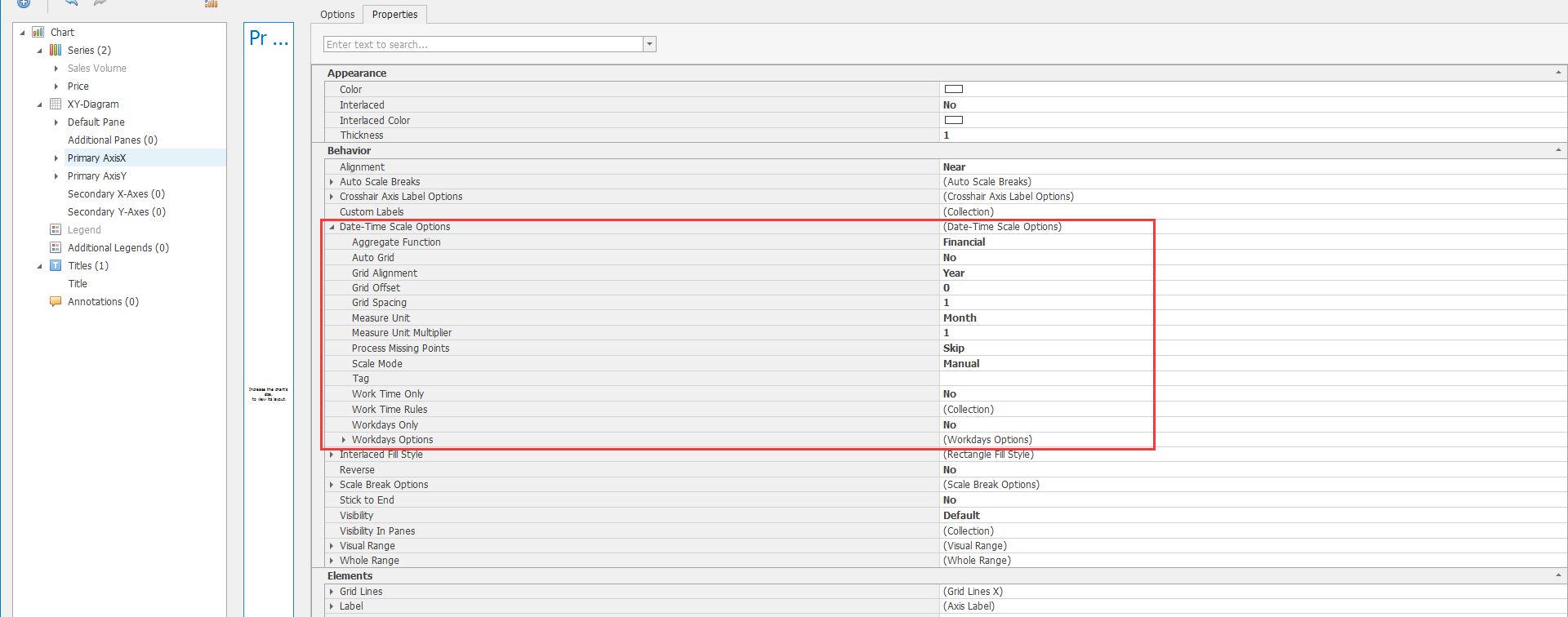Image resolution: width=1568 pixels, height=617 pixels.
Task: Select the Secondary Y-Axes (0) tree item
Action: tap(117, 212)
